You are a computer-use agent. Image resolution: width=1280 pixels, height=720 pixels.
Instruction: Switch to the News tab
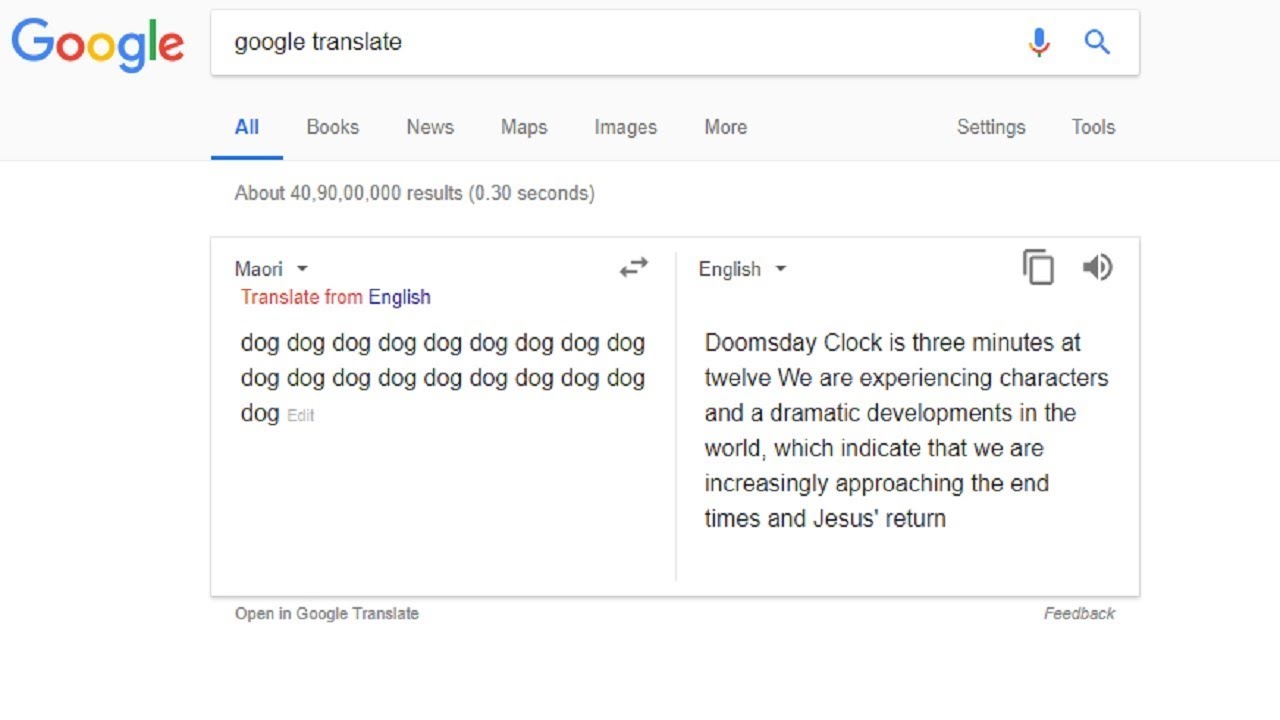[x=430, y=127]
